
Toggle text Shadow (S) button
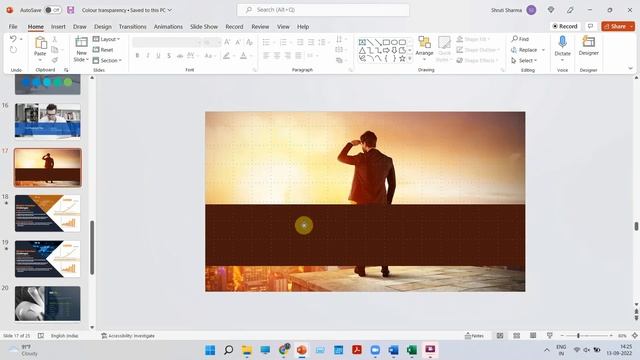169,56
